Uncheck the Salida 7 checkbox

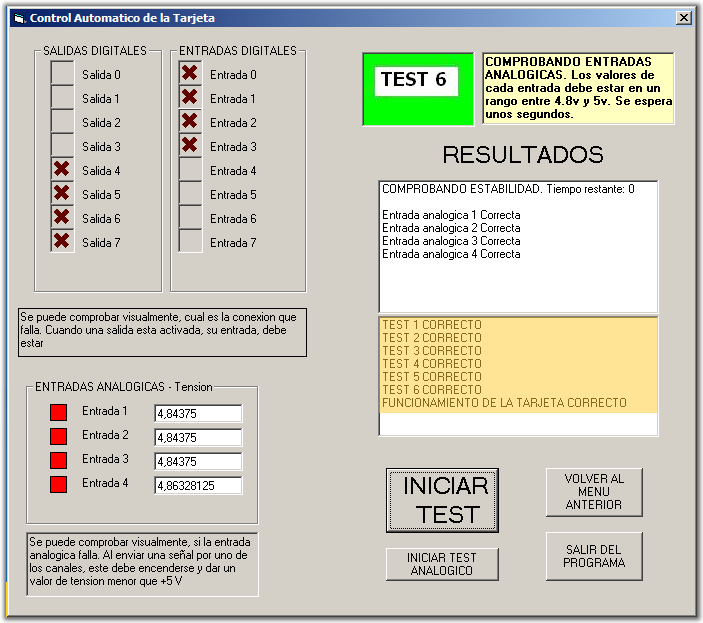tap(62, 242)
